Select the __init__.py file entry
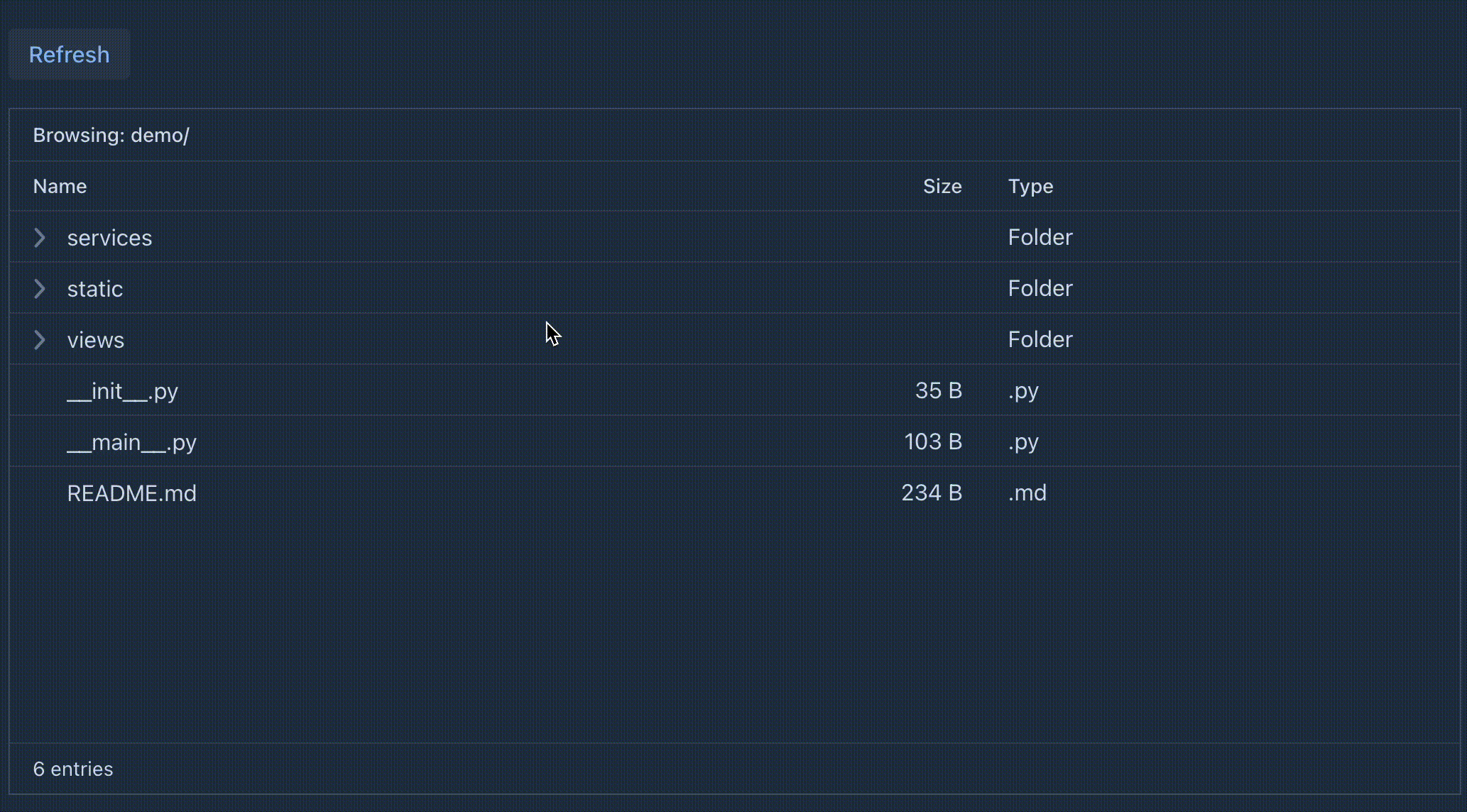Viewport: 1467px width, 812px height. pyautogui.click(x=122, y=390)
